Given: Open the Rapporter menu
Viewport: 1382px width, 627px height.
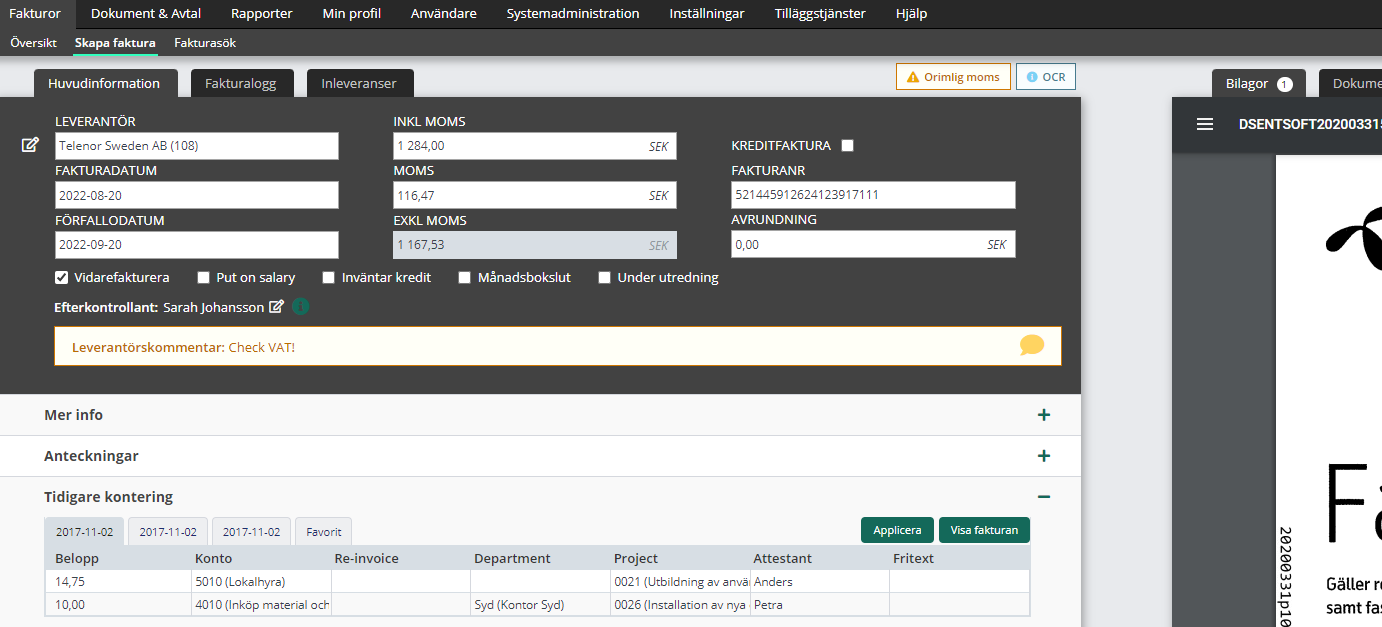Looking at the screenshot, I should [x=262, y=14].
